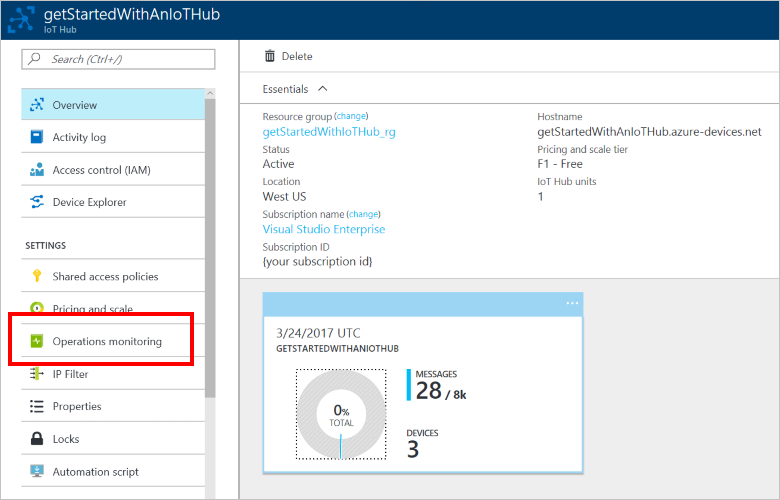Image resolution: width=780 pixels, height=500 pixels.
Task: Collapse the Essentials section chevron
Action: [323, 89]
